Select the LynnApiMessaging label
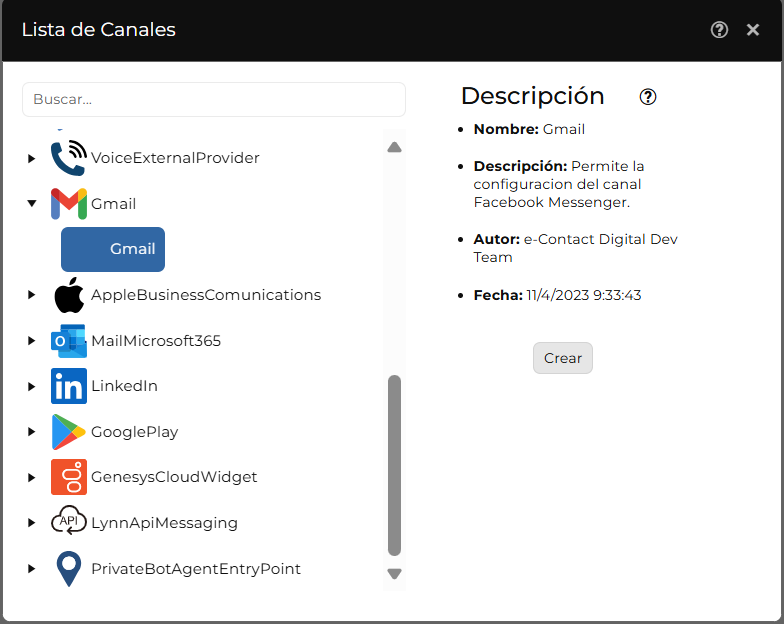This screenshot has height=624, width=784. coord(164,523)
